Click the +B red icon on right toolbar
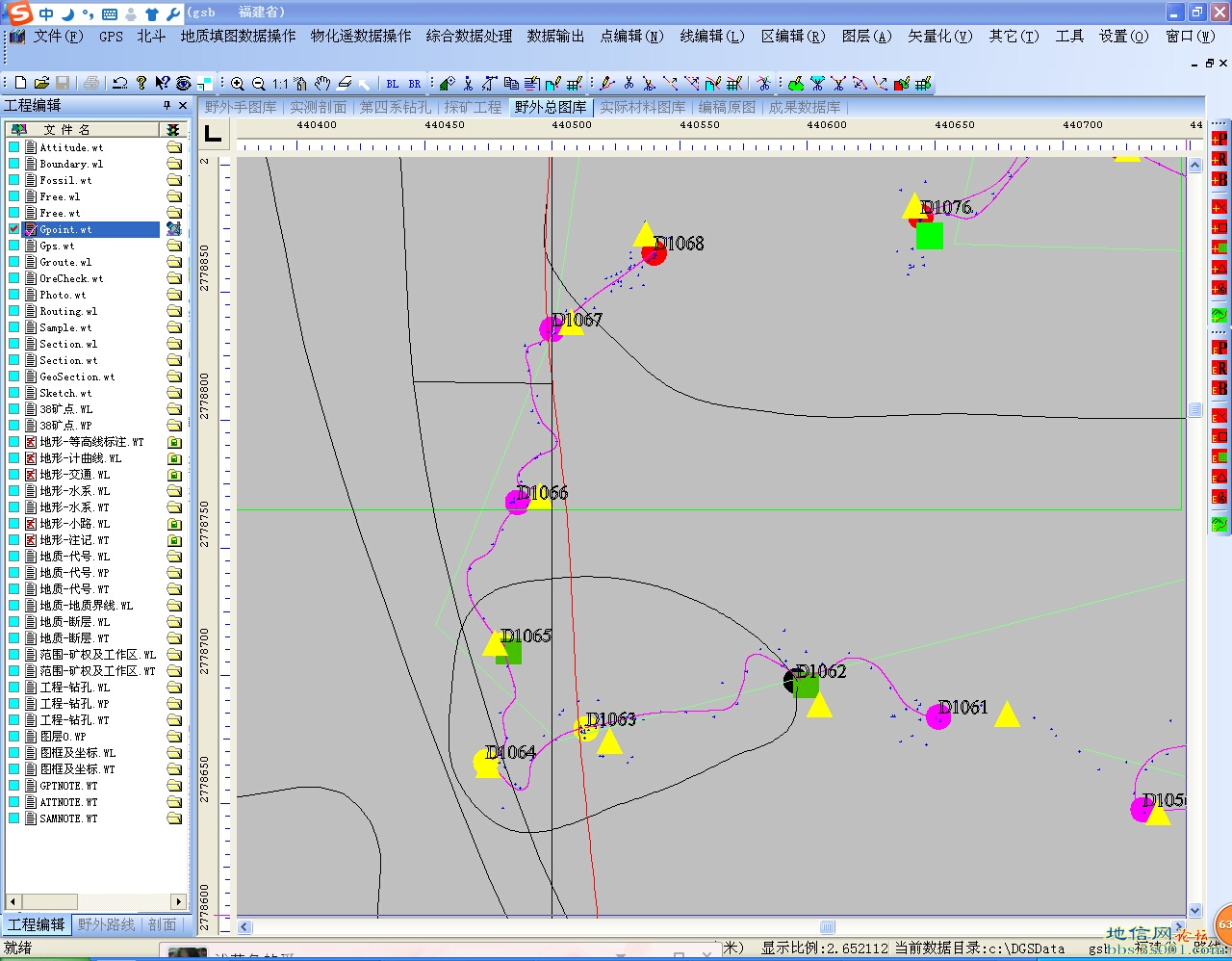The image size is (1232, 961). (x=1219, y=179)
